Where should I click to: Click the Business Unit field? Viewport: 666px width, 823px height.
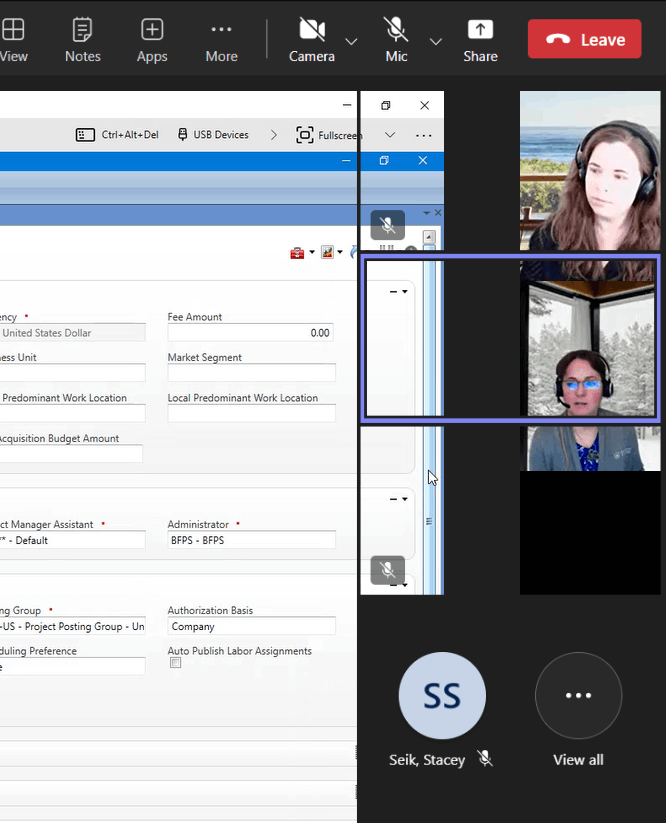tap(72, 373)
